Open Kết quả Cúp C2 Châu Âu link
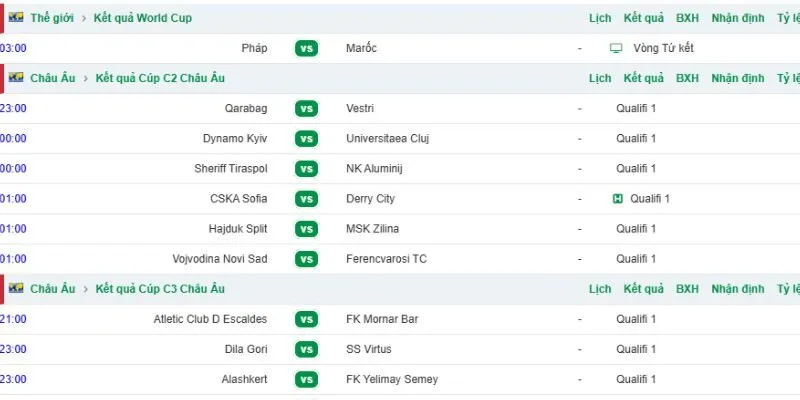800x400 pixels. click(160, 78)
